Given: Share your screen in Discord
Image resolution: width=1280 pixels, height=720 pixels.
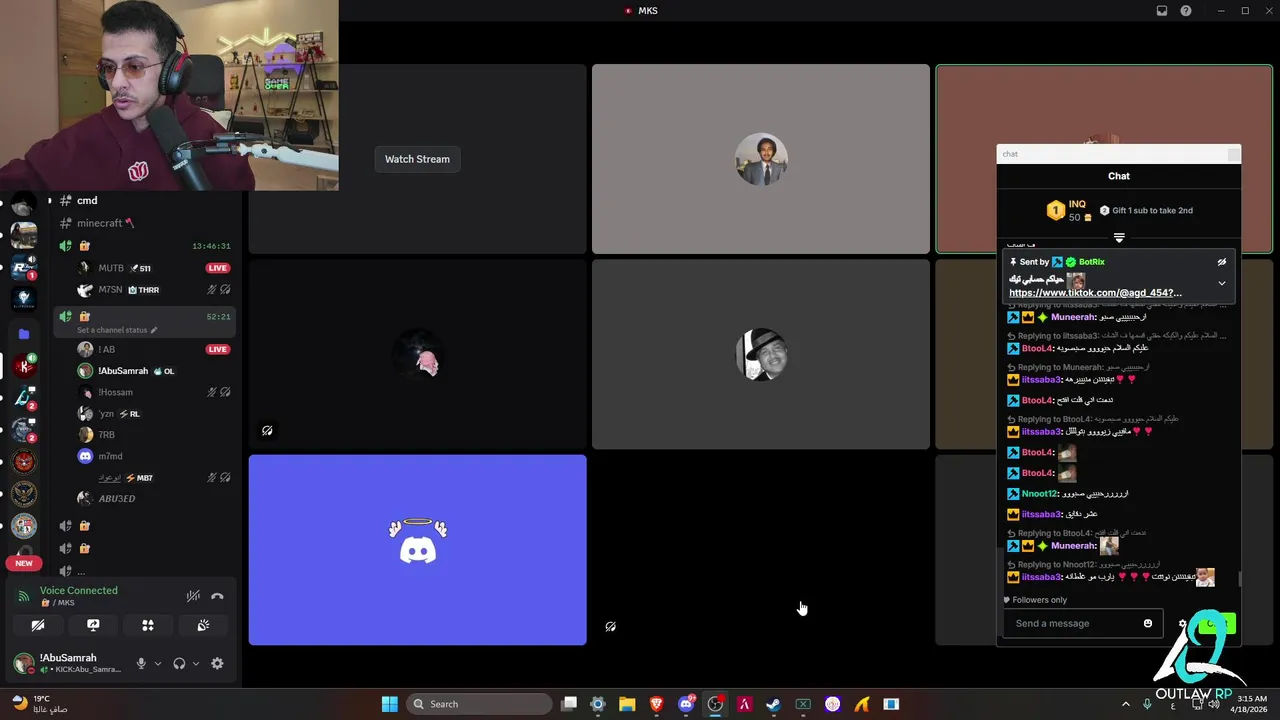Looking at the screenshot, I should click(93, 625).
